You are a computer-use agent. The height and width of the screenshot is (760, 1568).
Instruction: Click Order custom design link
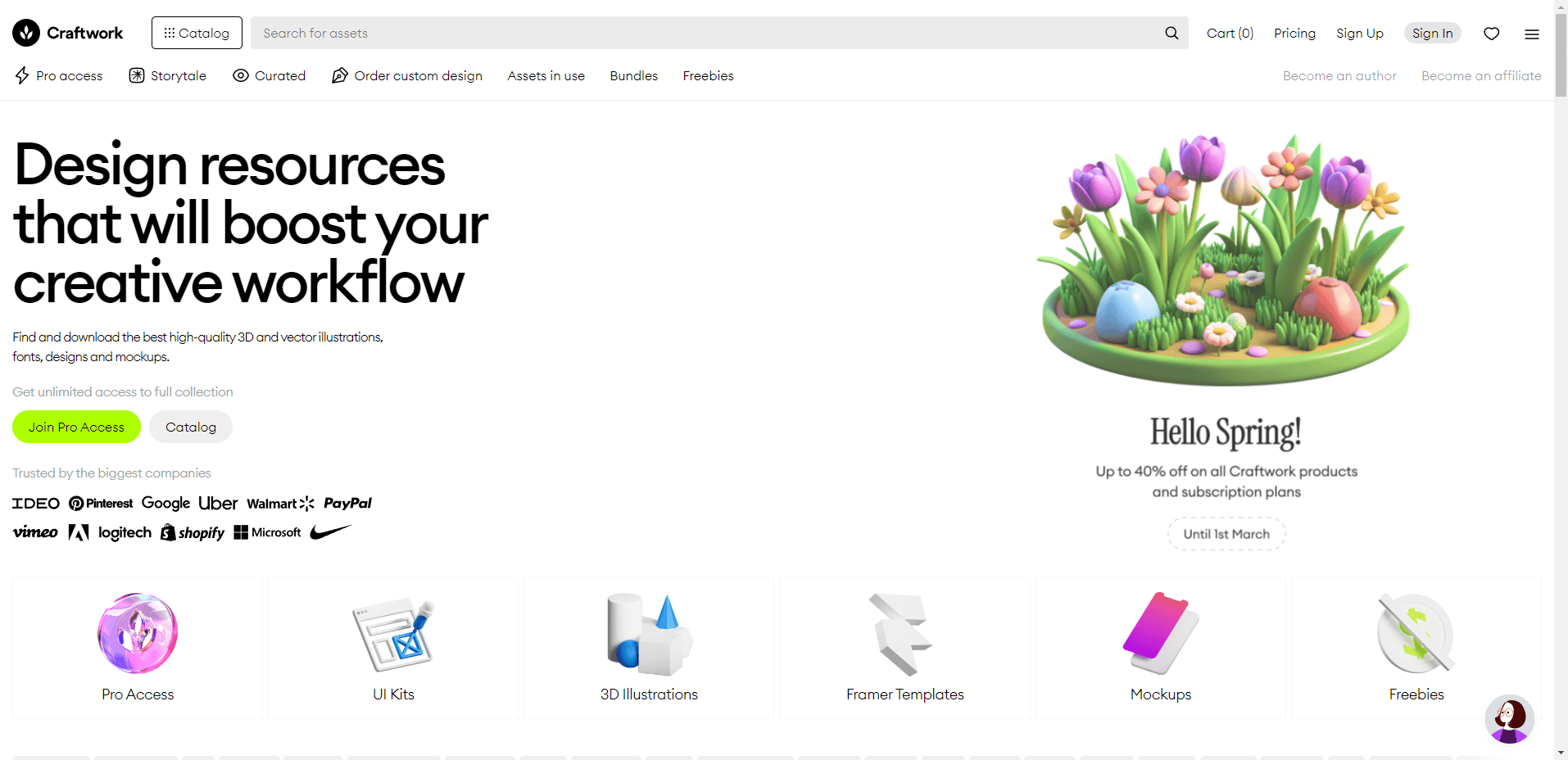[407, 75]
